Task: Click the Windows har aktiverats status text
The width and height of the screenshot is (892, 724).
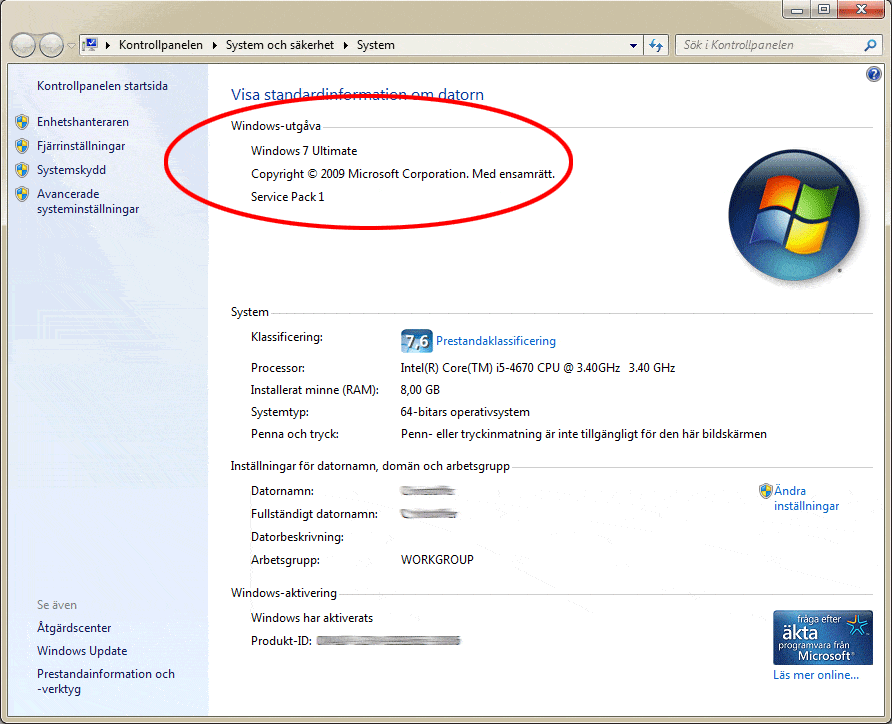Action: click(312, 618)
